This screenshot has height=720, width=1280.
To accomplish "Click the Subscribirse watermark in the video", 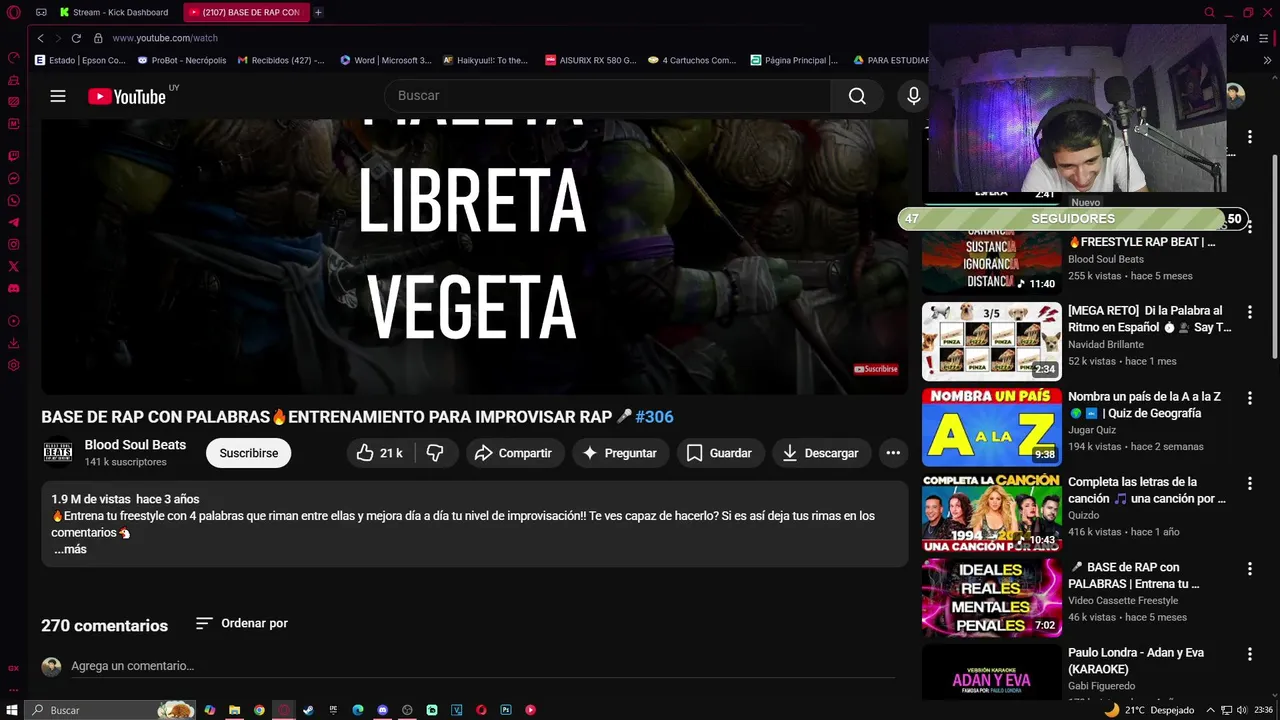I will coord(876,369).
